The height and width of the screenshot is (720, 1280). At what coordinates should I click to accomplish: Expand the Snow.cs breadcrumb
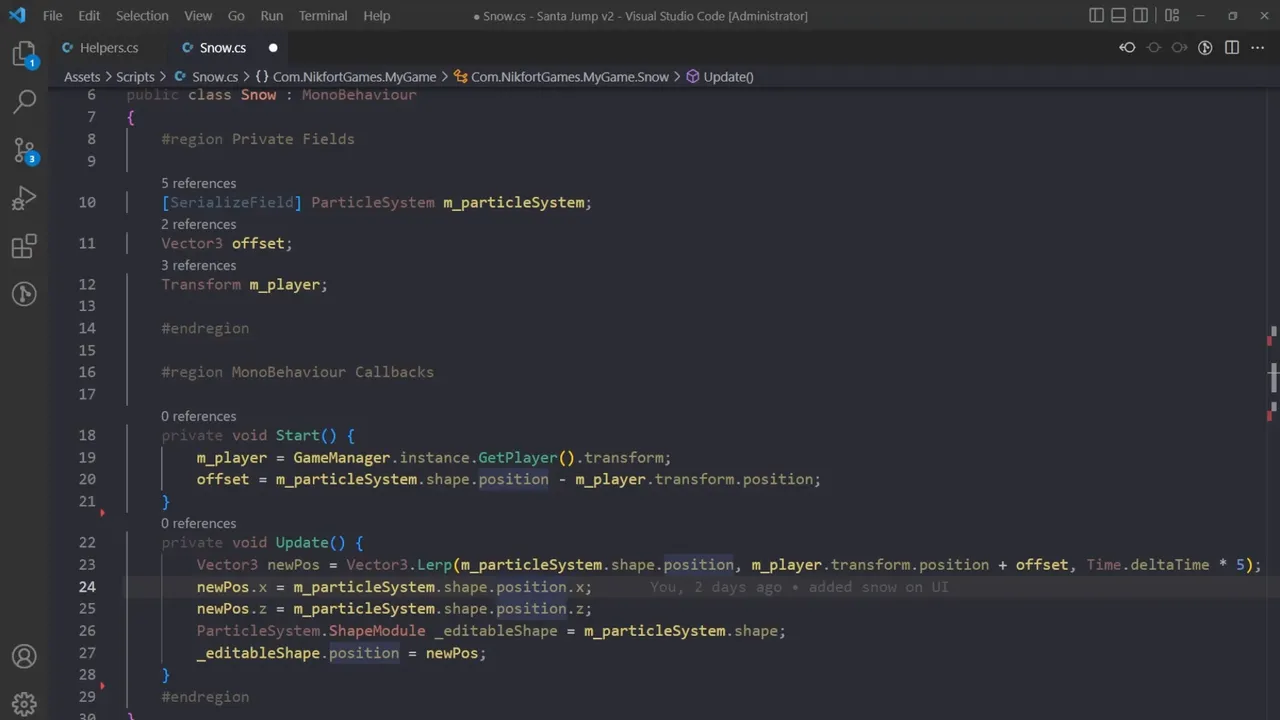206,76
